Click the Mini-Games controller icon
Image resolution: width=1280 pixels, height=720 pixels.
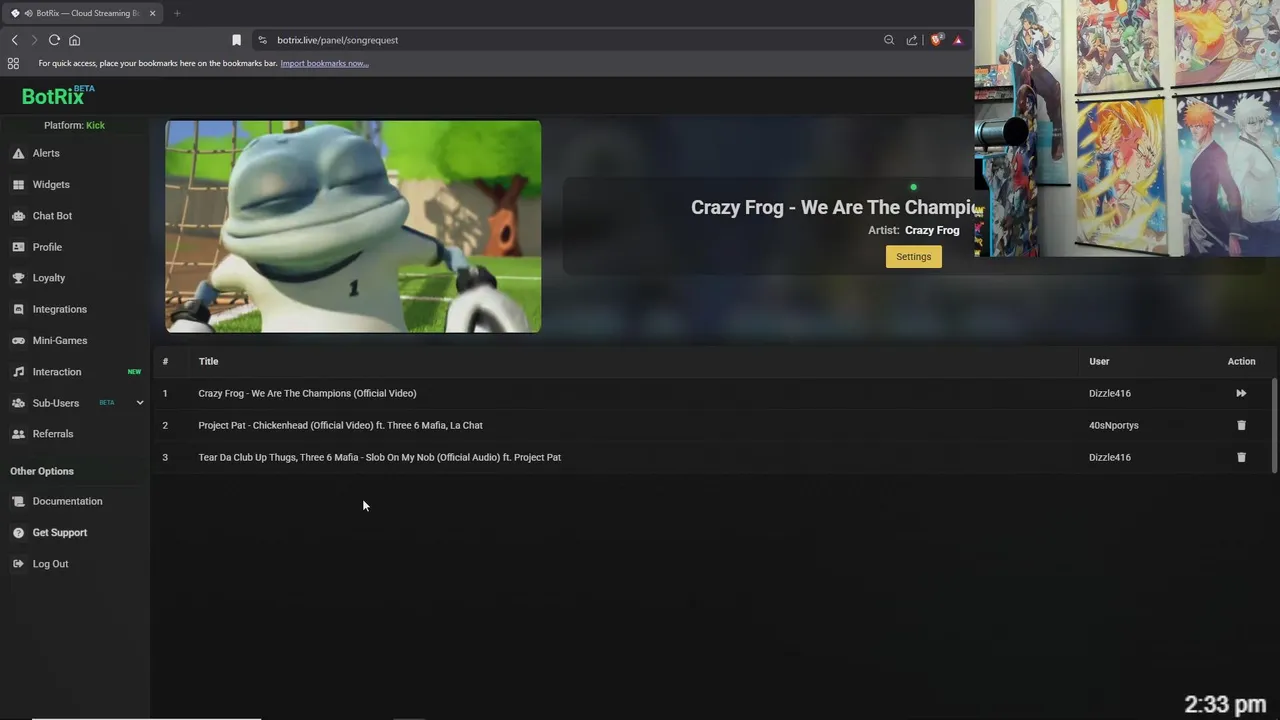[18, 340]
